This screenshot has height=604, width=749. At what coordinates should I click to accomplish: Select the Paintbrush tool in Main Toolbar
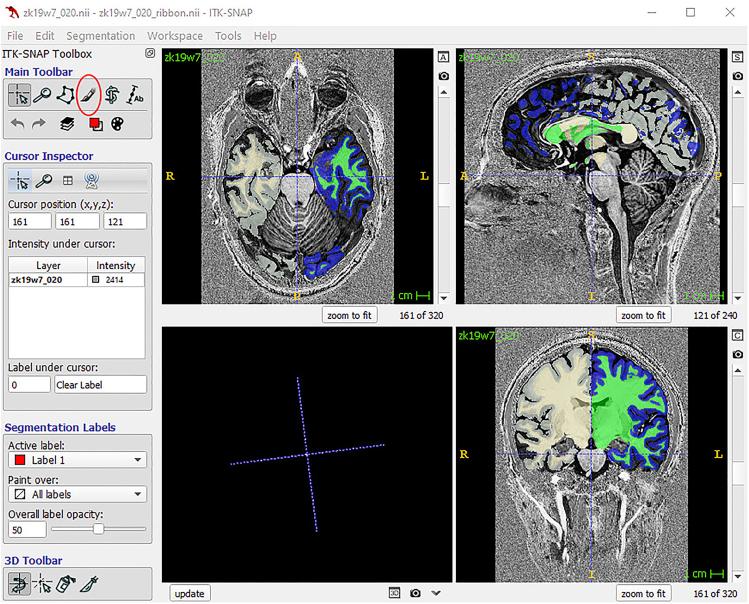click(x=89, y=95)
